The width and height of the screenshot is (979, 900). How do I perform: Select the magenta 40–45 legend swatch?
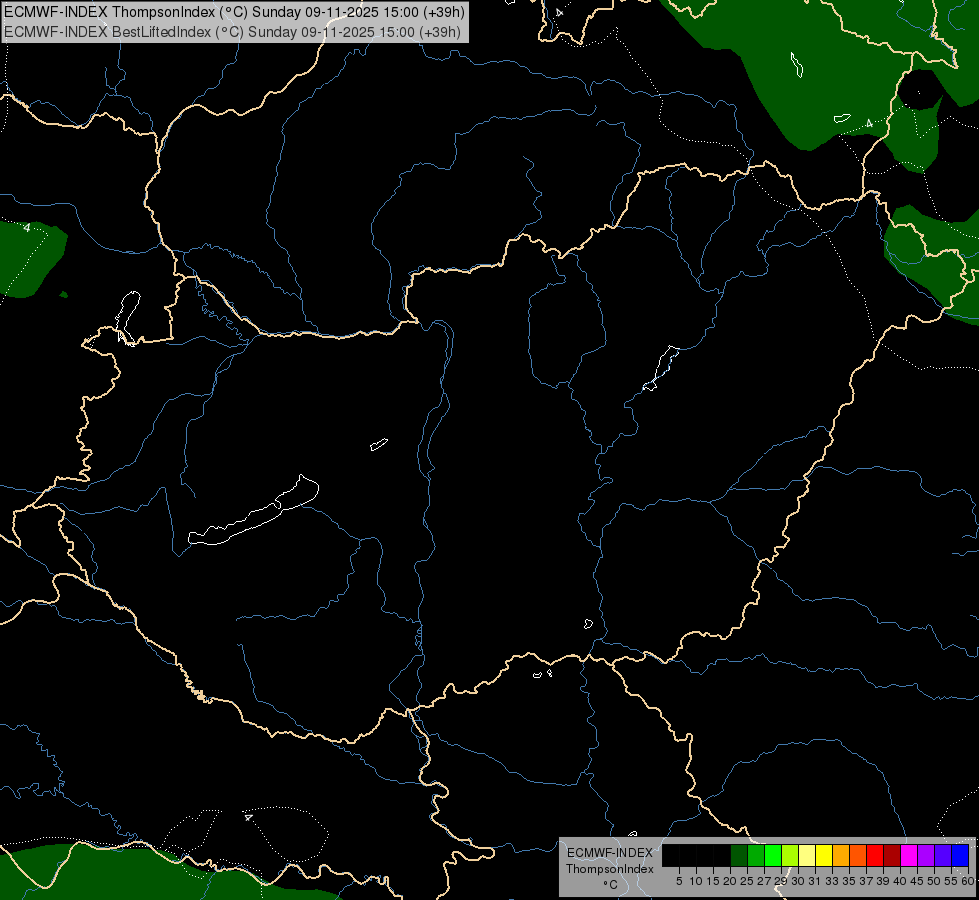click(909, 855)
